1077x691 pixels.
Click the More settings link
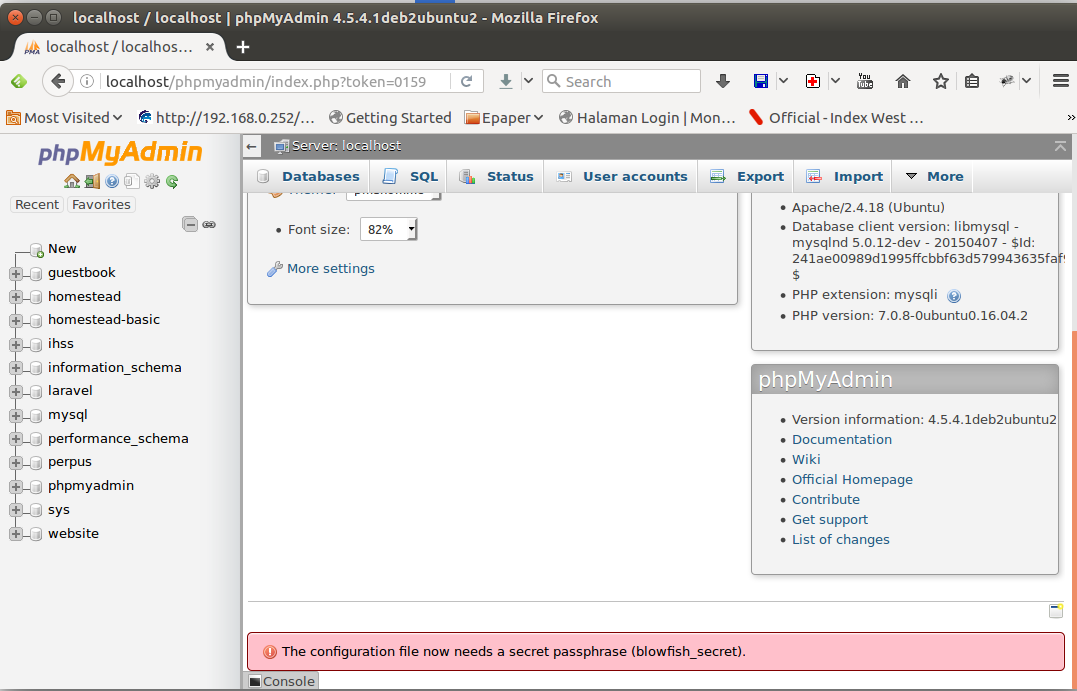(x=330, y=269)
